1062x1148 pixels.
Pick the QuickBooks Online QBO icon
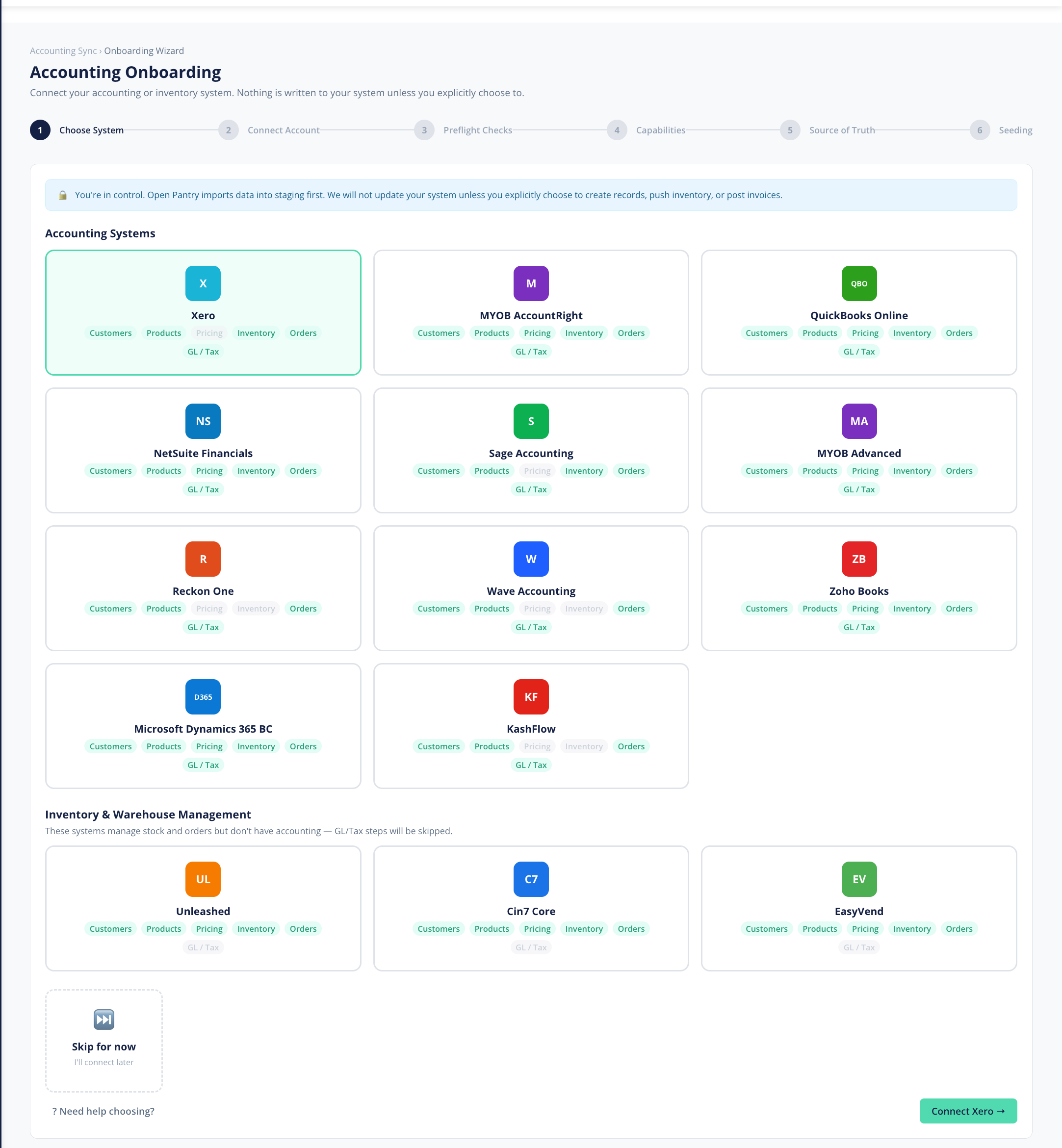(858, 283)
